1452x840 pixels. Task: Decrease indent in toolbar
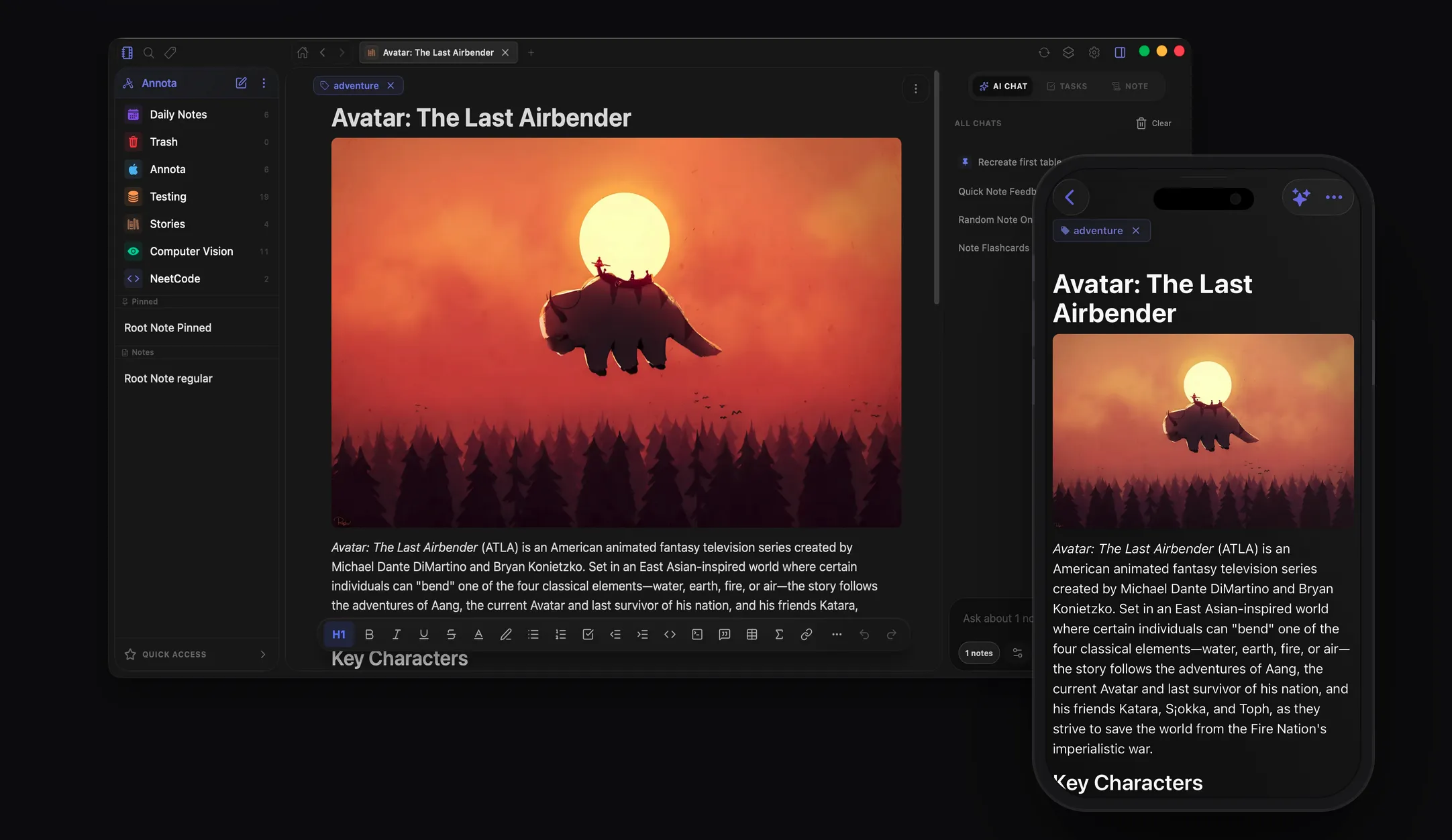(615, 635)
